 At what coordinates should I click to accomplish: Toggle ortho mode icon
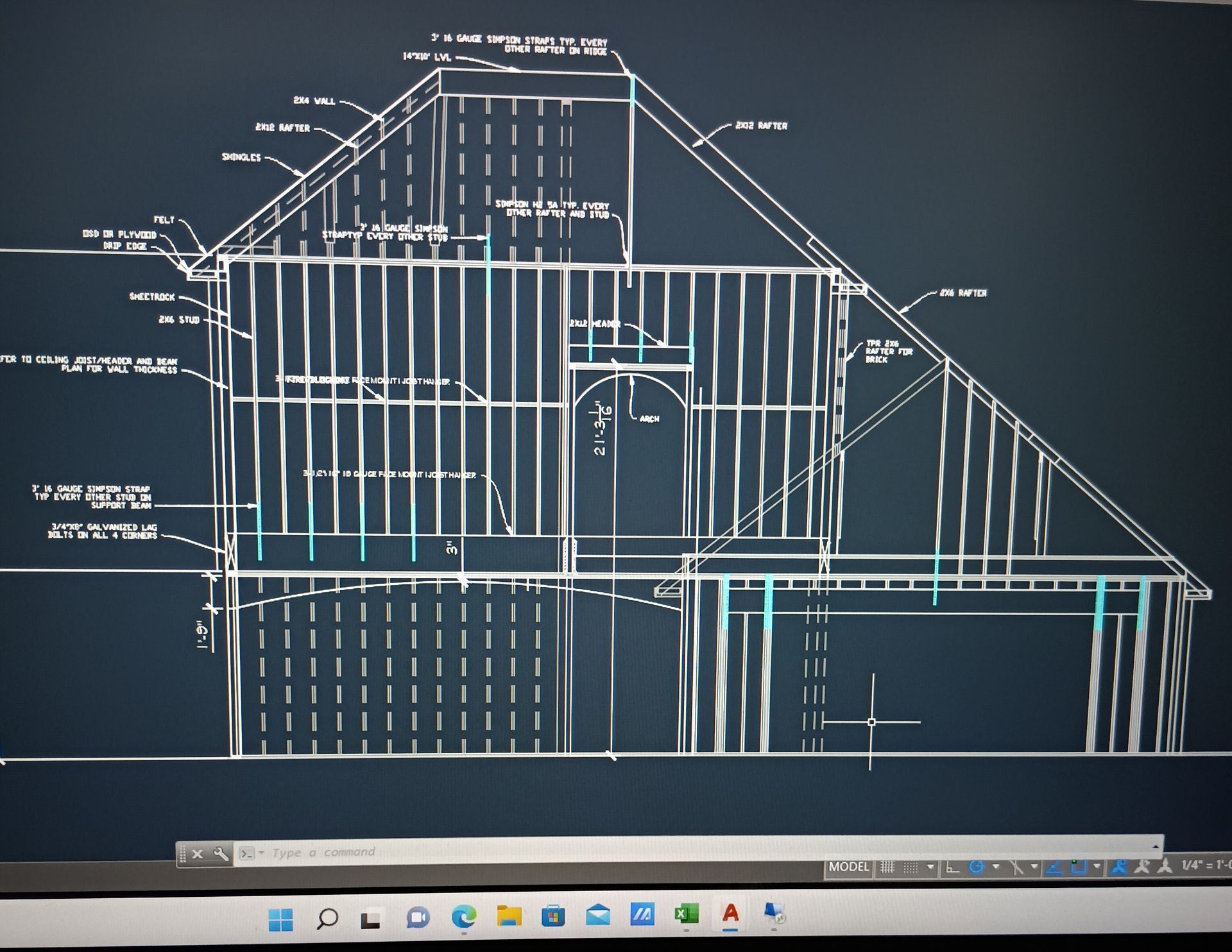tap(953, 867)
